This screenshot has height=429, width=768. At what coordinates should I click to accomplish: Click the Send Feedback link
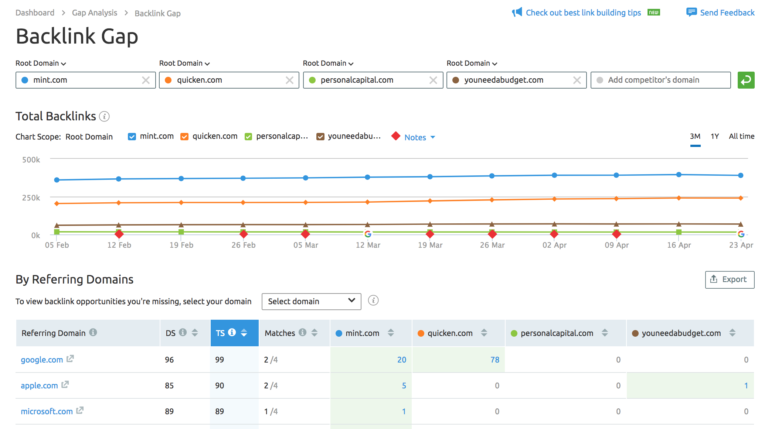727,13
